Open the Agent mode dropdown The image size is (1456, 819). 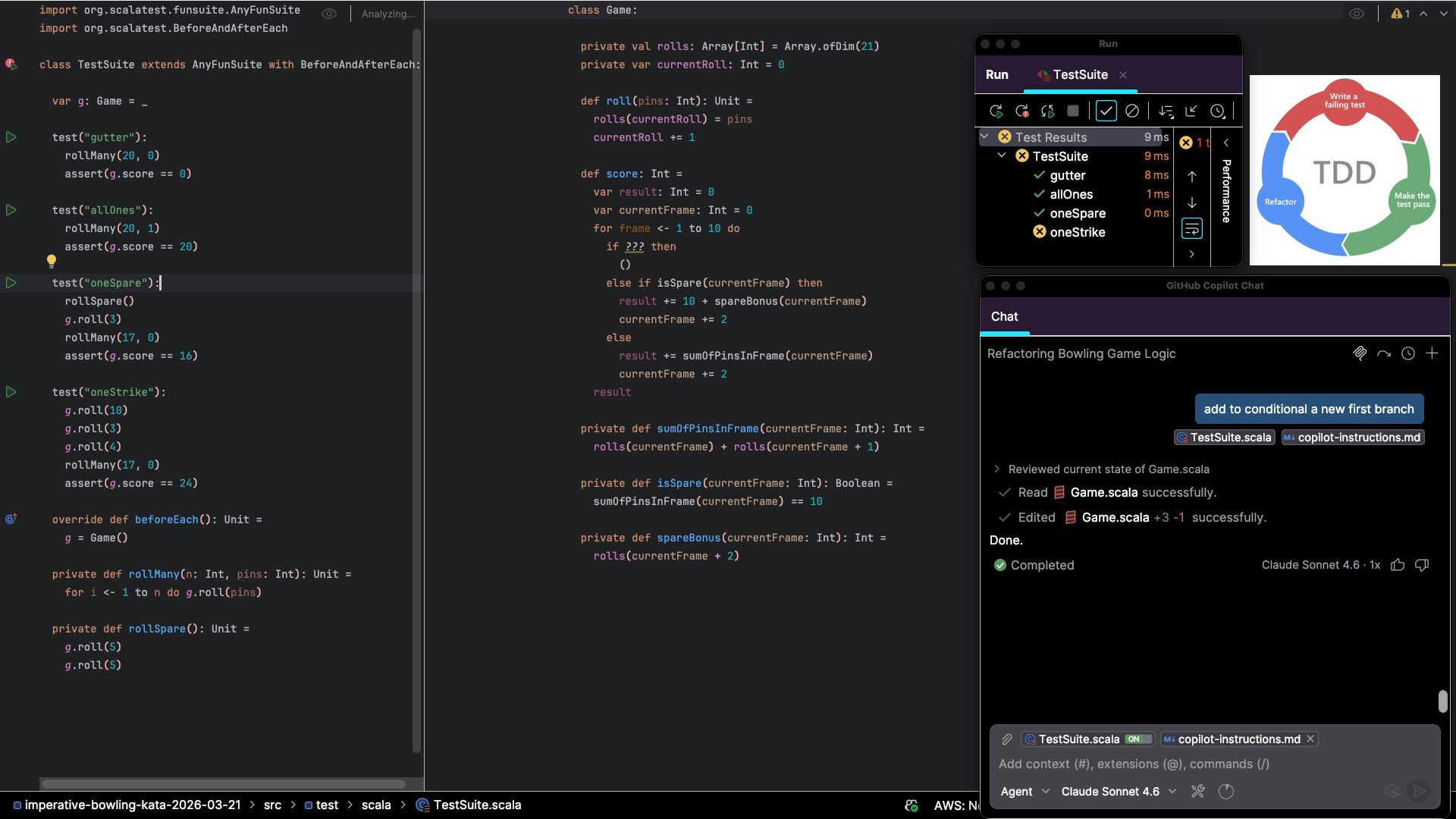(x=1025, y=792)
